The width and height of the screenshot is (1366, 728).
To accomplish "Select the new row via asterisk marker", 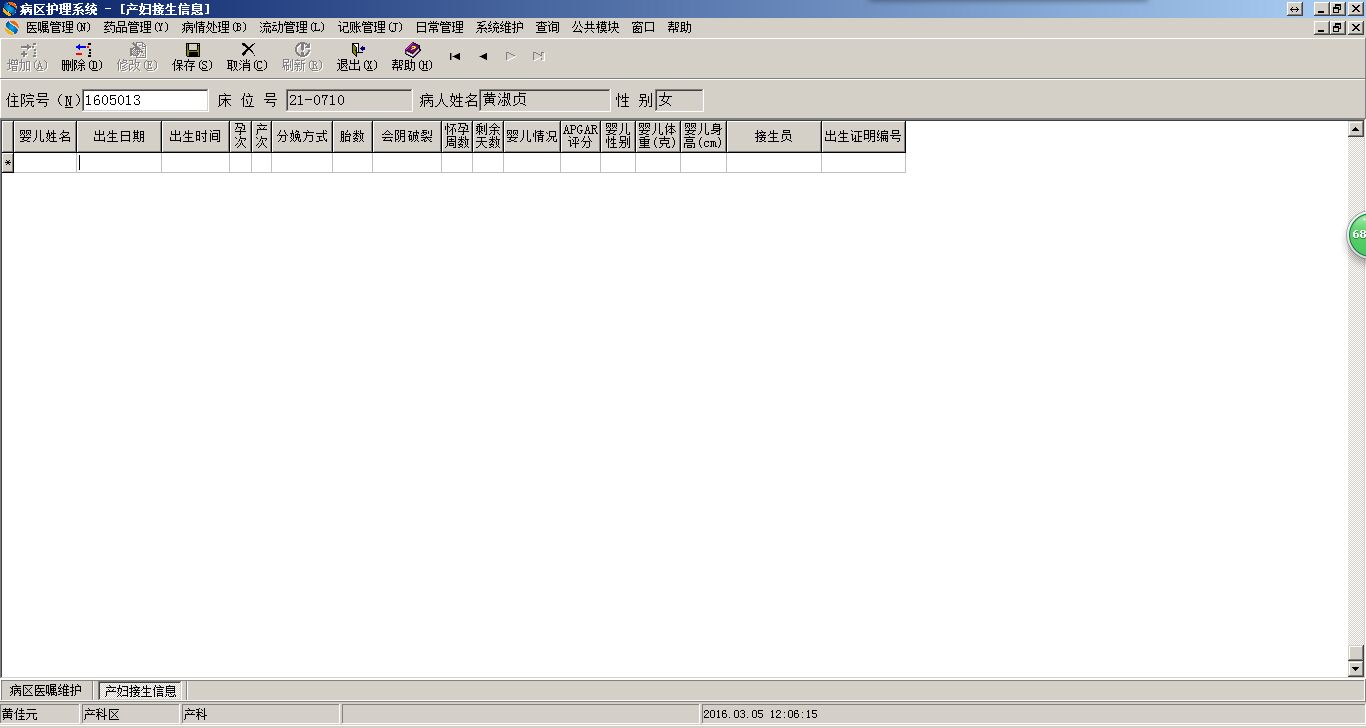I will pyautogui.click(x=8, y=163).
